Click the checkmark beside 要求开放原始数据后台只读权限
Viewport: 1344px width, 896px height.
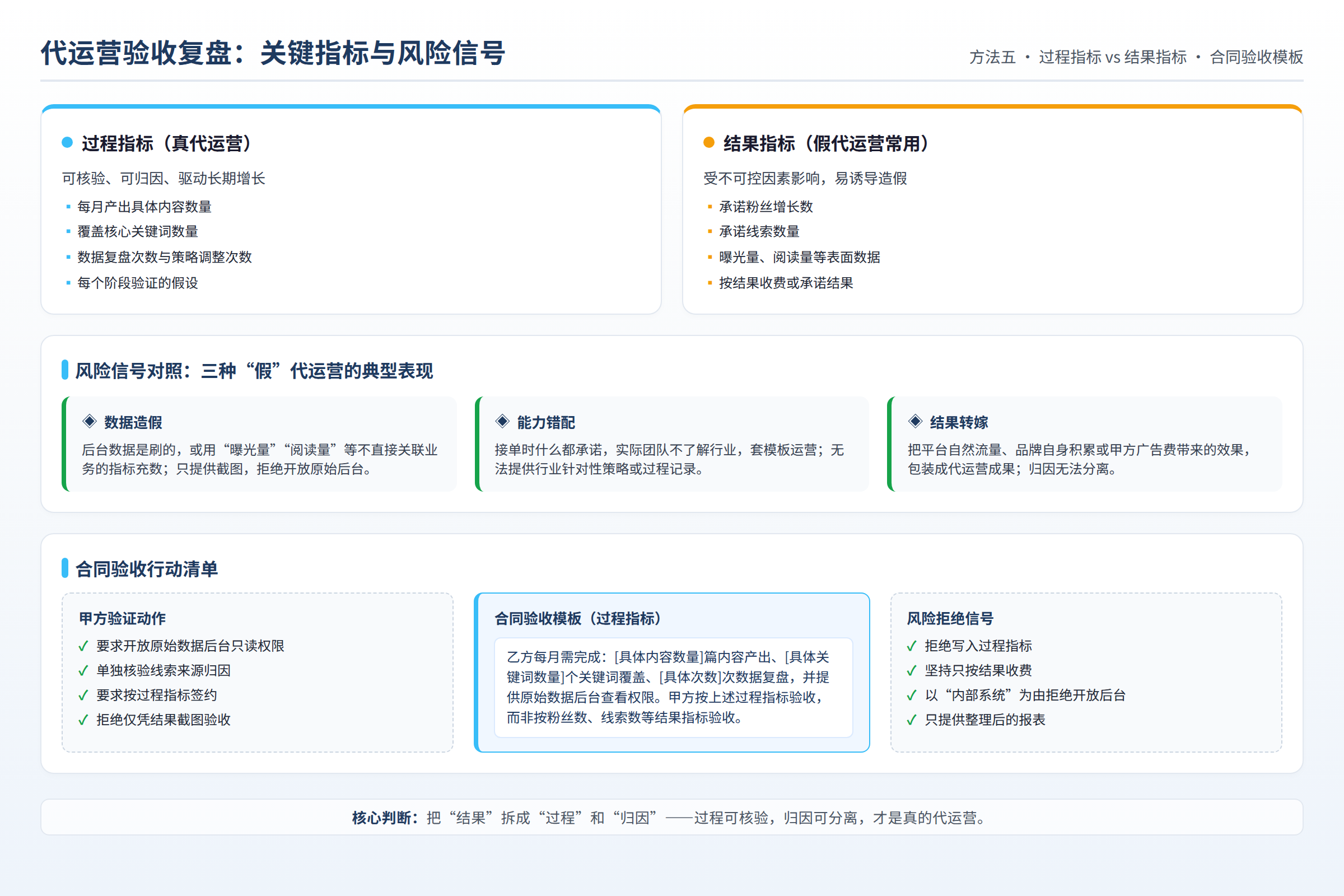point(83,646)
